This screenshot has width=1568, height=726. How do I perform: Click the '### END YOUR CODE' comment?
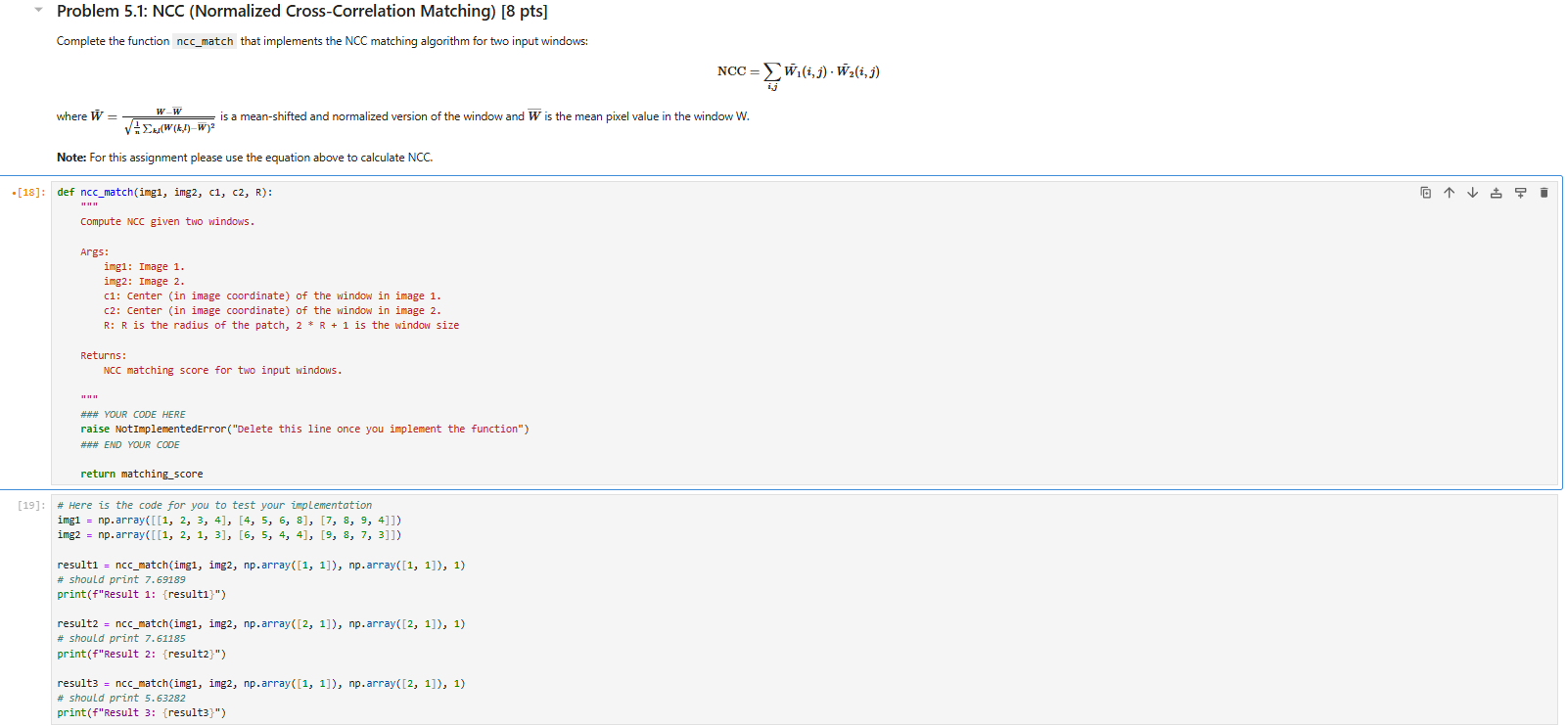pyautogui.click(x=130, y=445)
